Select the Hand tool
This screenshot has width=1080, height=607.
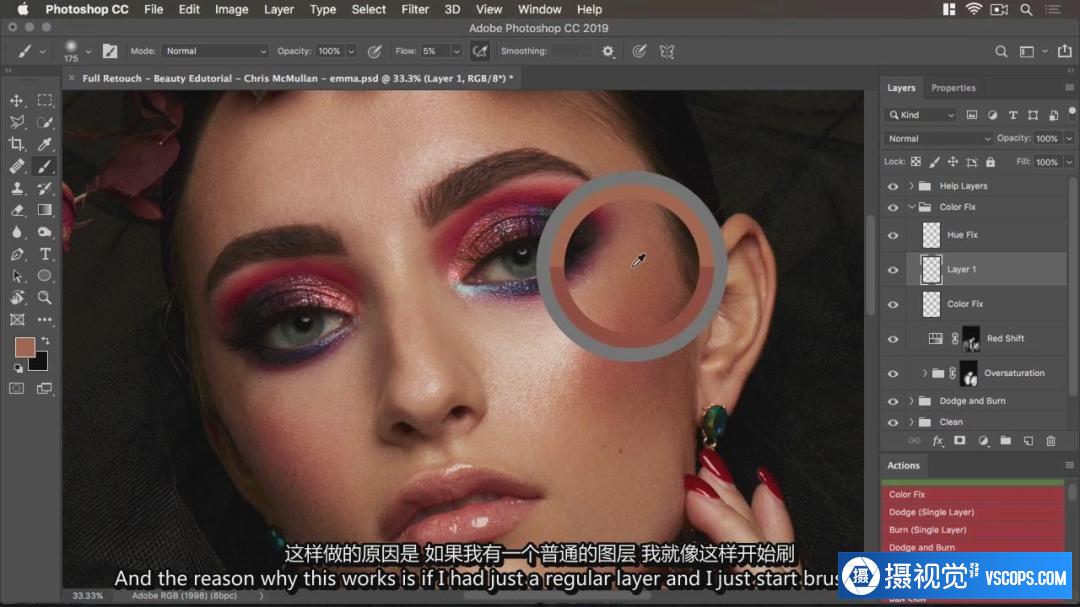(17, 298)
